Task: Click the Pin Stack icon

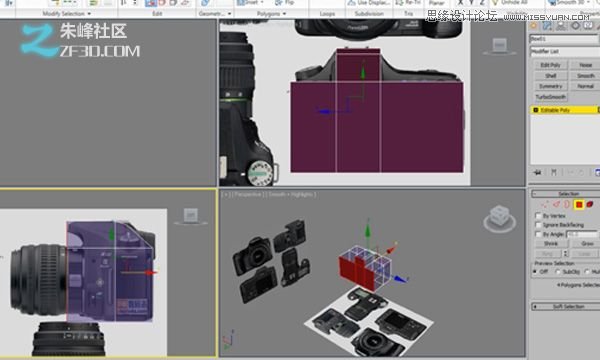Action: tap(538, 173)
